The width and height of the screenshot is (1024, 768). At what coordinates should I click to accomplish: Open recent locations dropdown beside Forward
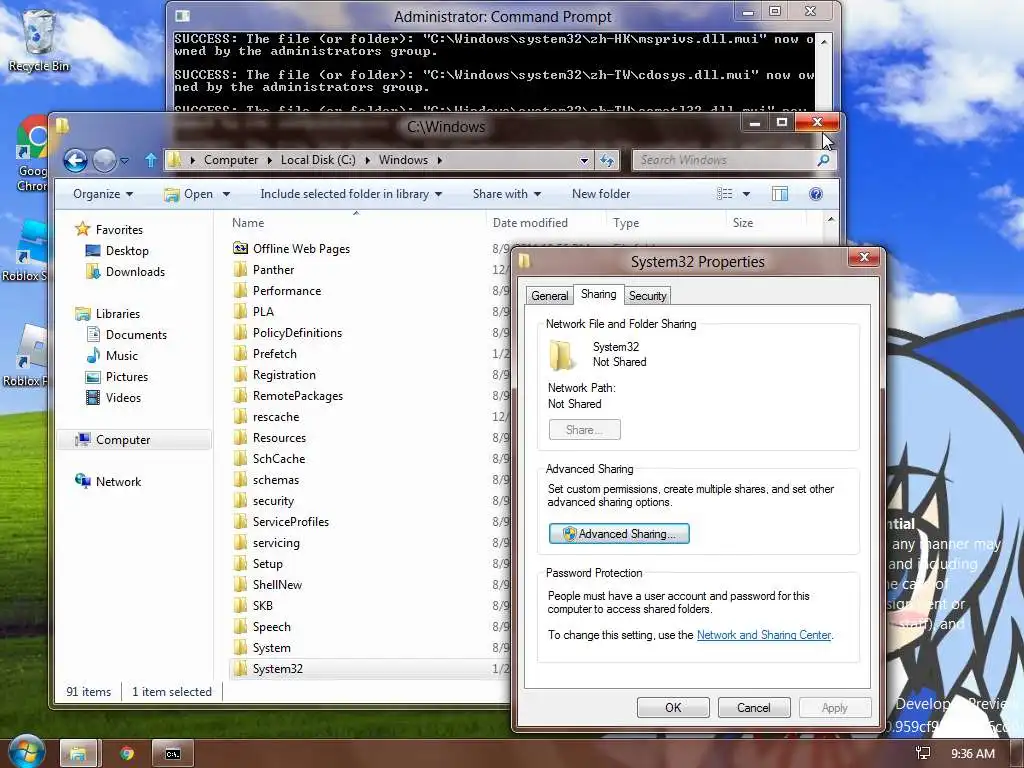point(124,160)
